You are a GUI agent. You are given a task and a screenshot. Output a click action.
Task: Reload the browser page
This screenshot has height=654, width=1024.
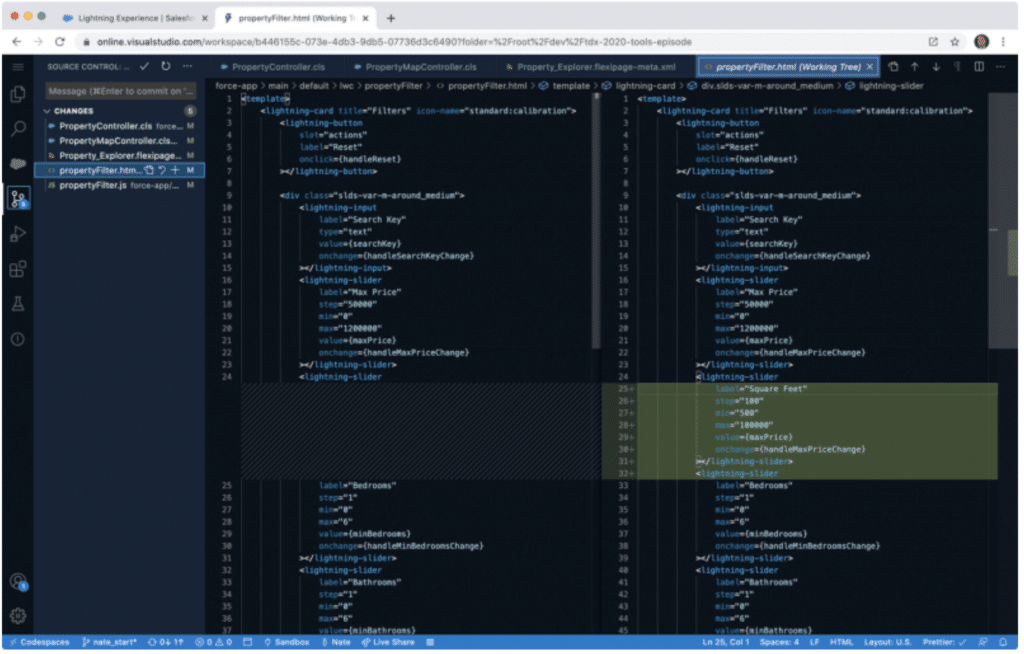point(60,42)
